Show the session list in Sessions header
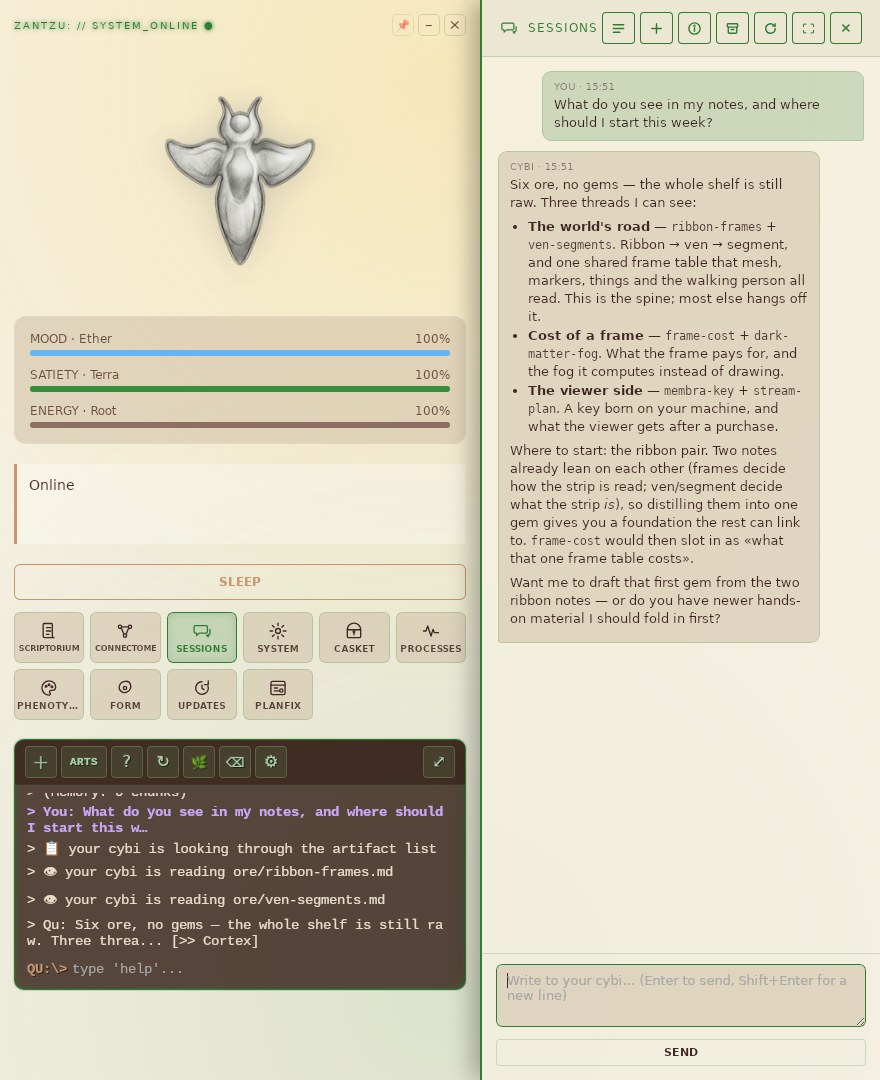This screenshot has width=880, height=1080. tap(618, 28)
